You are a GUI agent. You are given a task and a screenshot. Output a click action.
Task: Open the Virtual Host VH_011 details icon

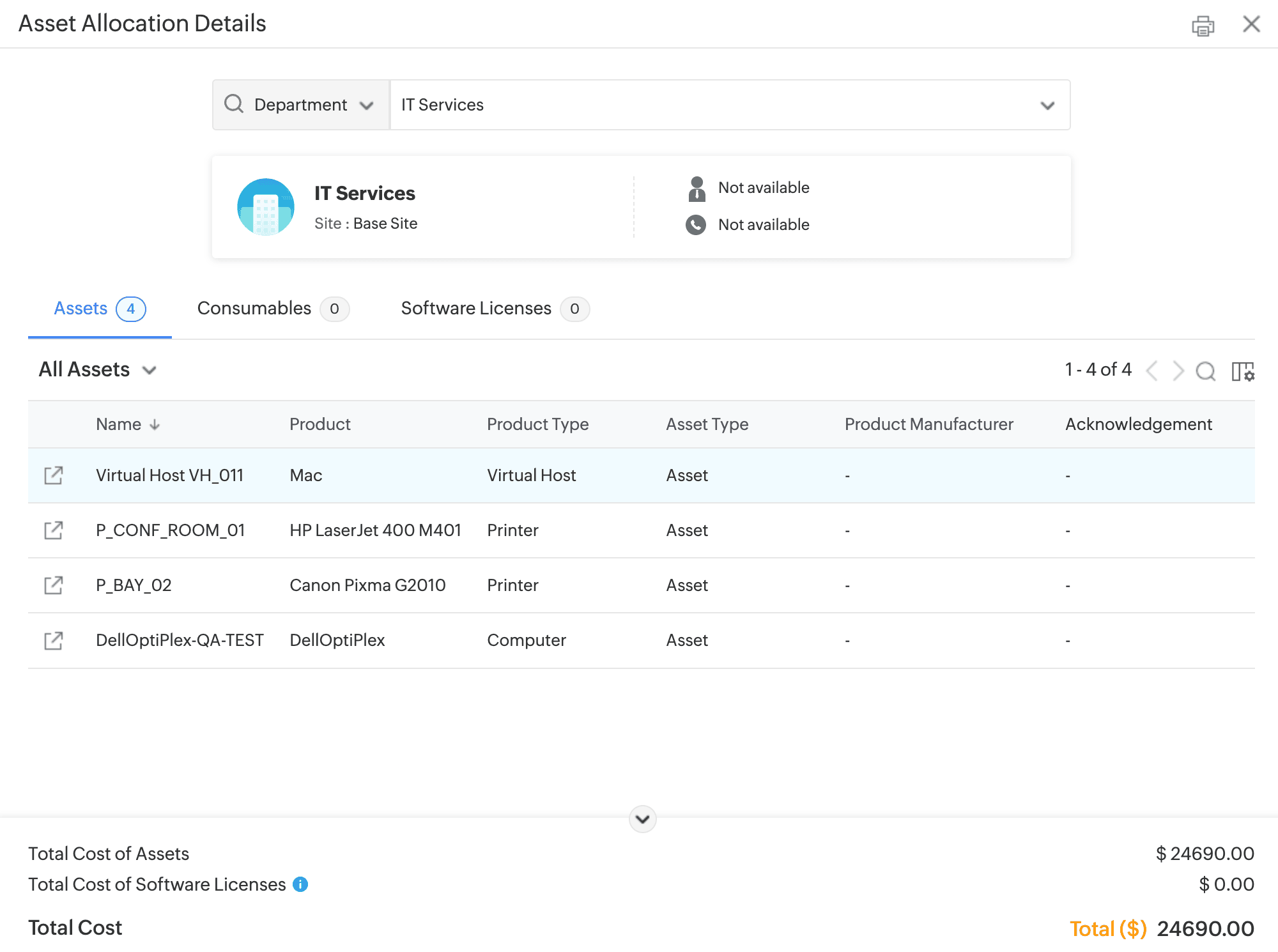(54, 475)
